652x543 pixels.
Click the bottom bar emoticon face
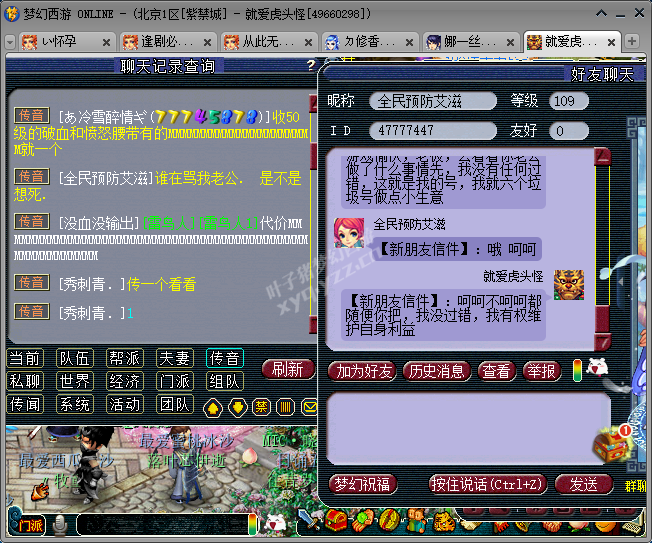pyautogui.click(x=276, y=523)
